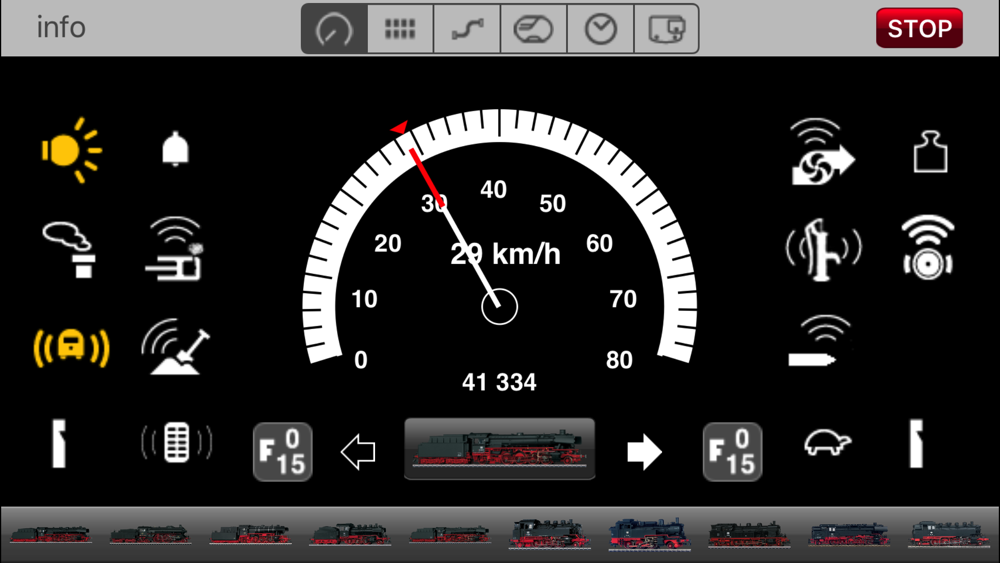Activate the smoke generator chimney icon
This screenshot has width=1000, height=563.
(x=70, y=249)
